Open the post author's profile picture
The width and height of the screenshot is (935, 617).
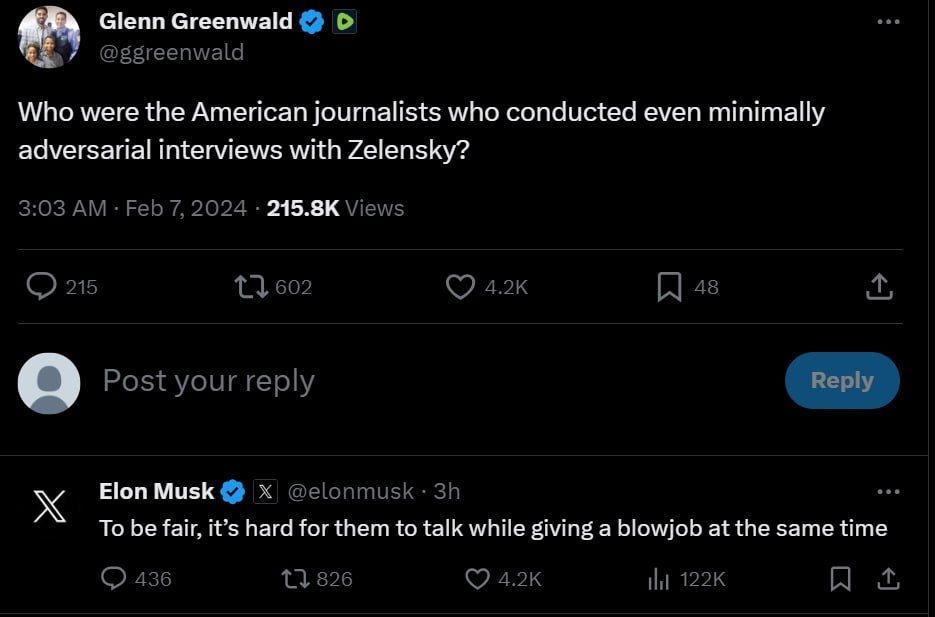pyautogui.click(x=49, y=37)
